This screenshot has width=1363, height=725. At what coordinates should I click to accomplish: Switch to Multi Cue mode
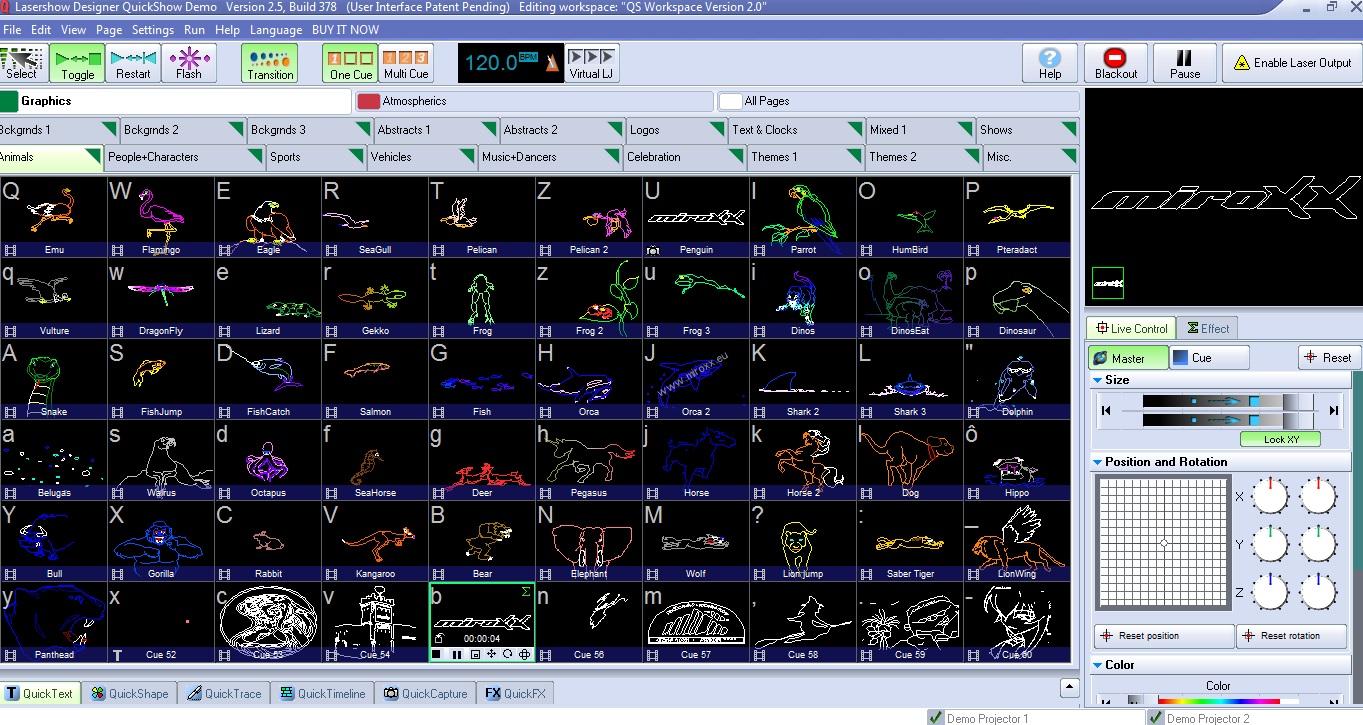coord(406,62)
